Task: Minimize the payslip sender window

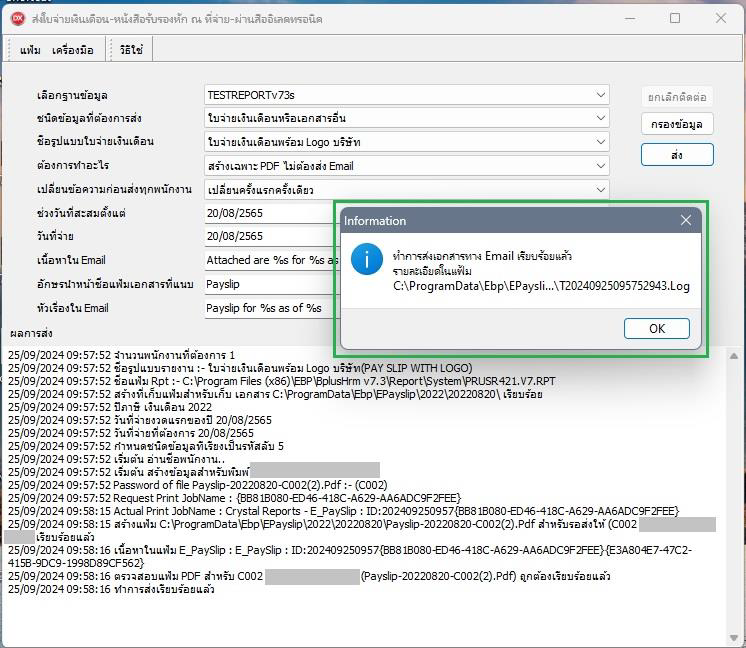Action: point(628,18)
